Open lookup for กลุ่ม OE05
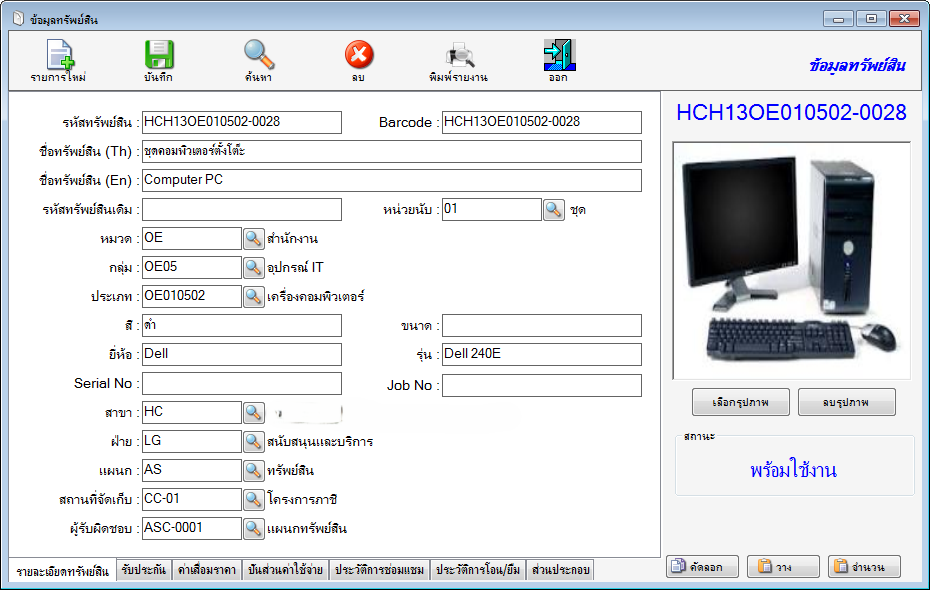Image resolution: width=930 pixels, height=590 pixels. click(253, 267)
